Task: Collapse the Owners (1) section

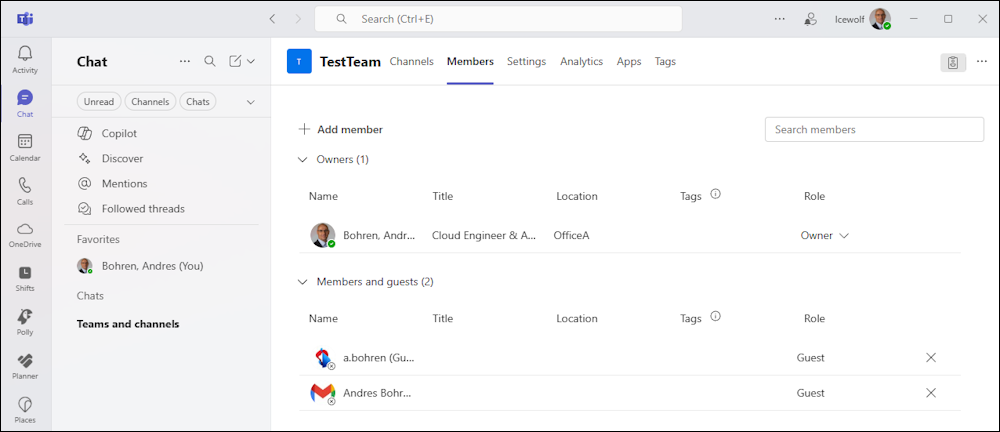Action: [302, 160]
